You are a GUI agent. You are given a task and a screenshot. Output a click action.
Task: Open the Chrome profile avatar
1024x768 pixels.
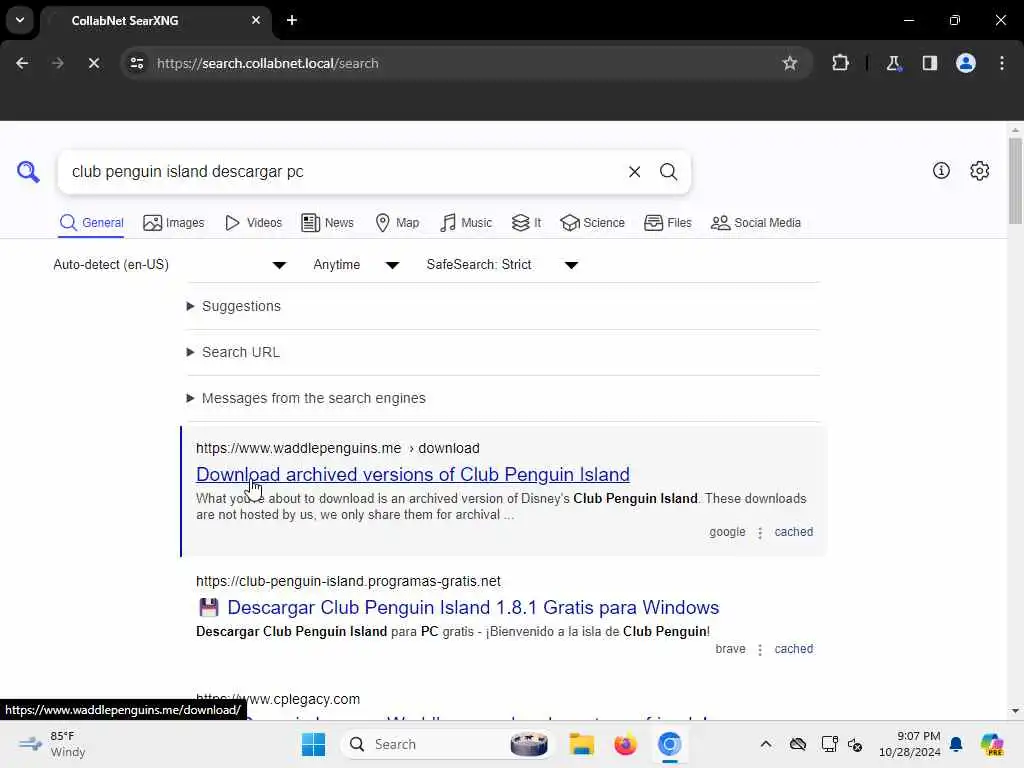click(x=965, y=63)
